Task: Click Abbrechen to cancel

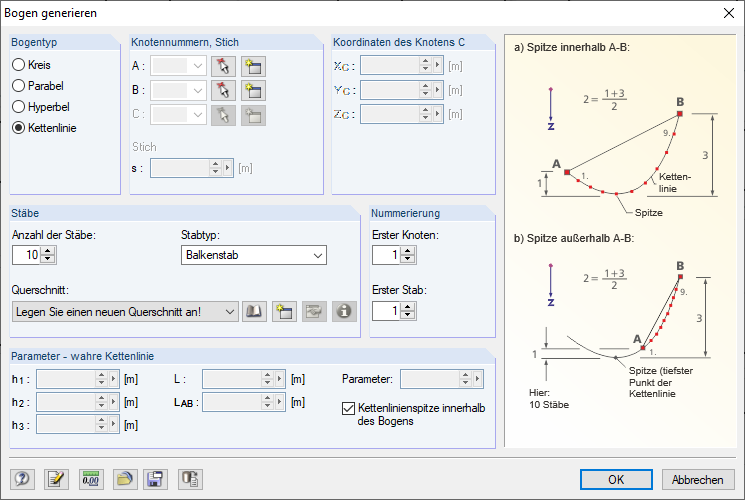Action: coord(697,480)
